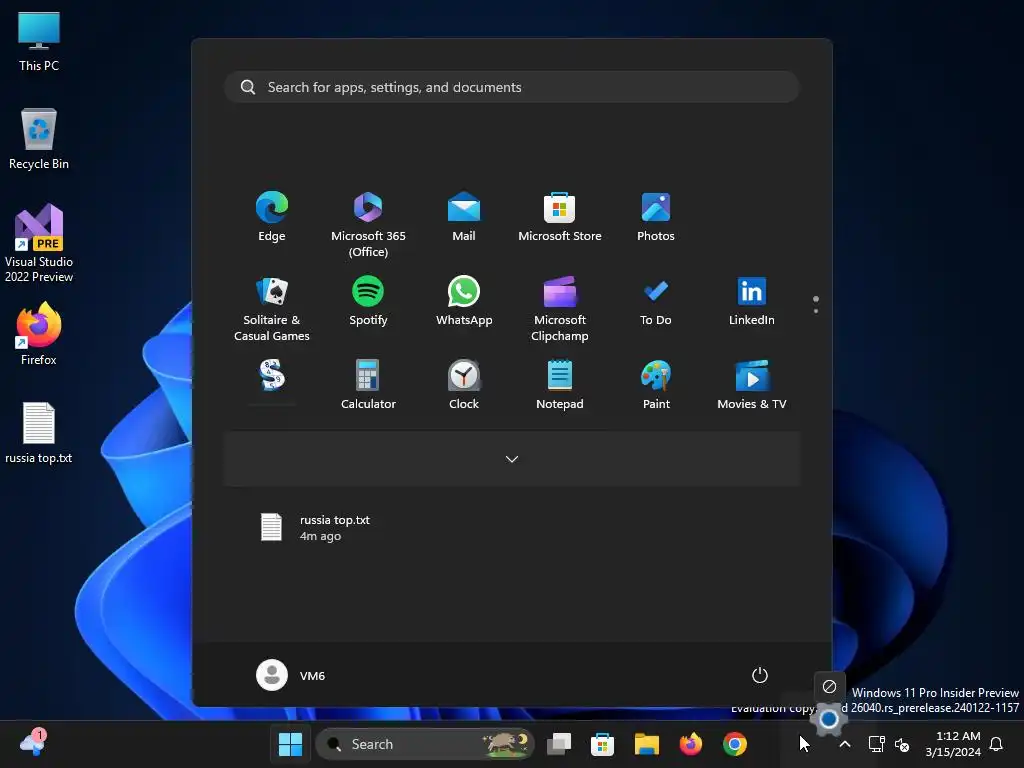Image resolution: width=1024 pixels, height=768 pixels.
Task: Click the muted volume tray icon
Action: 902,744
